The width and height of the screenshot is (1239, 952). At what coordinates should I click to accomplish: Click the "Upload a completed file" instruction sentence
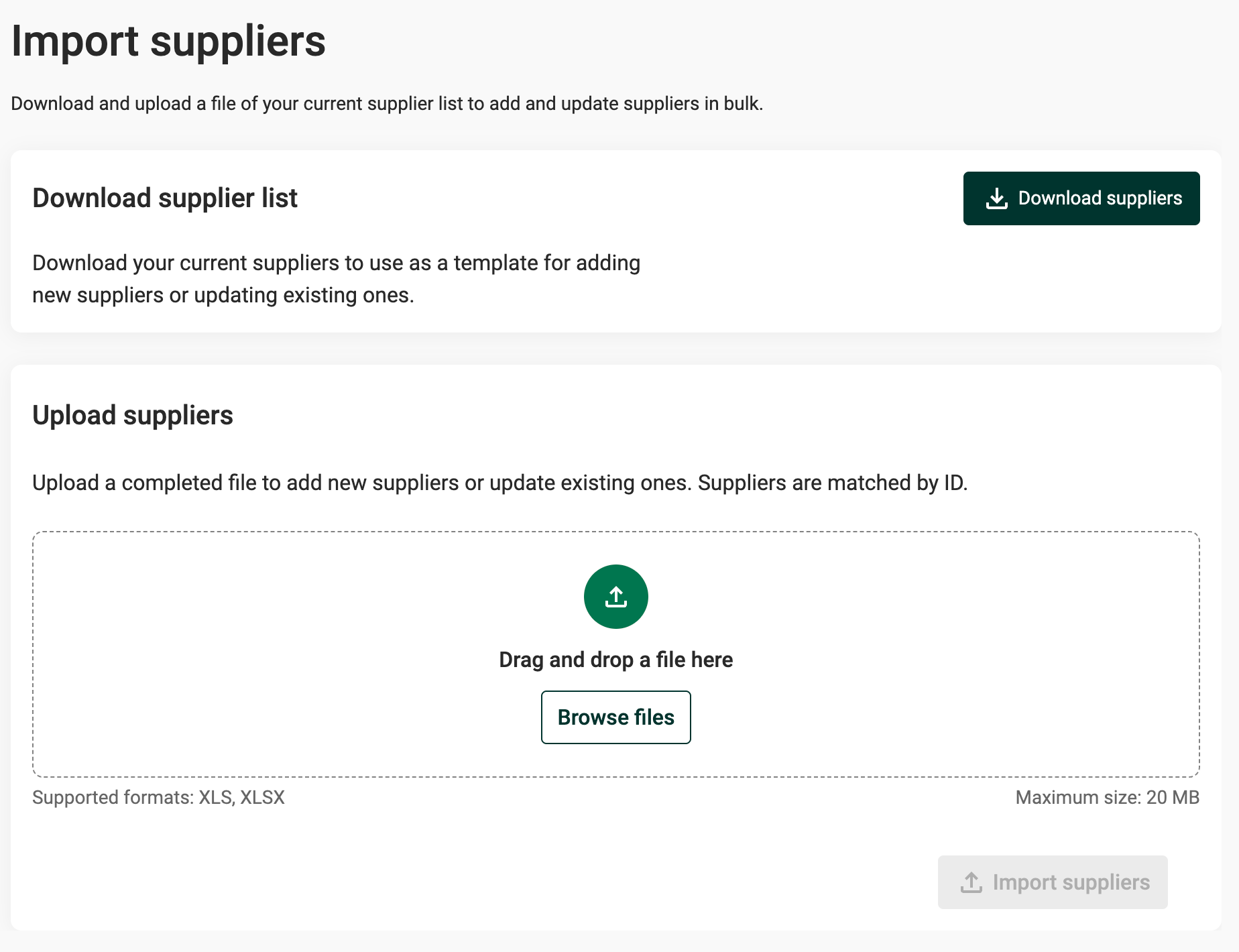362,483
